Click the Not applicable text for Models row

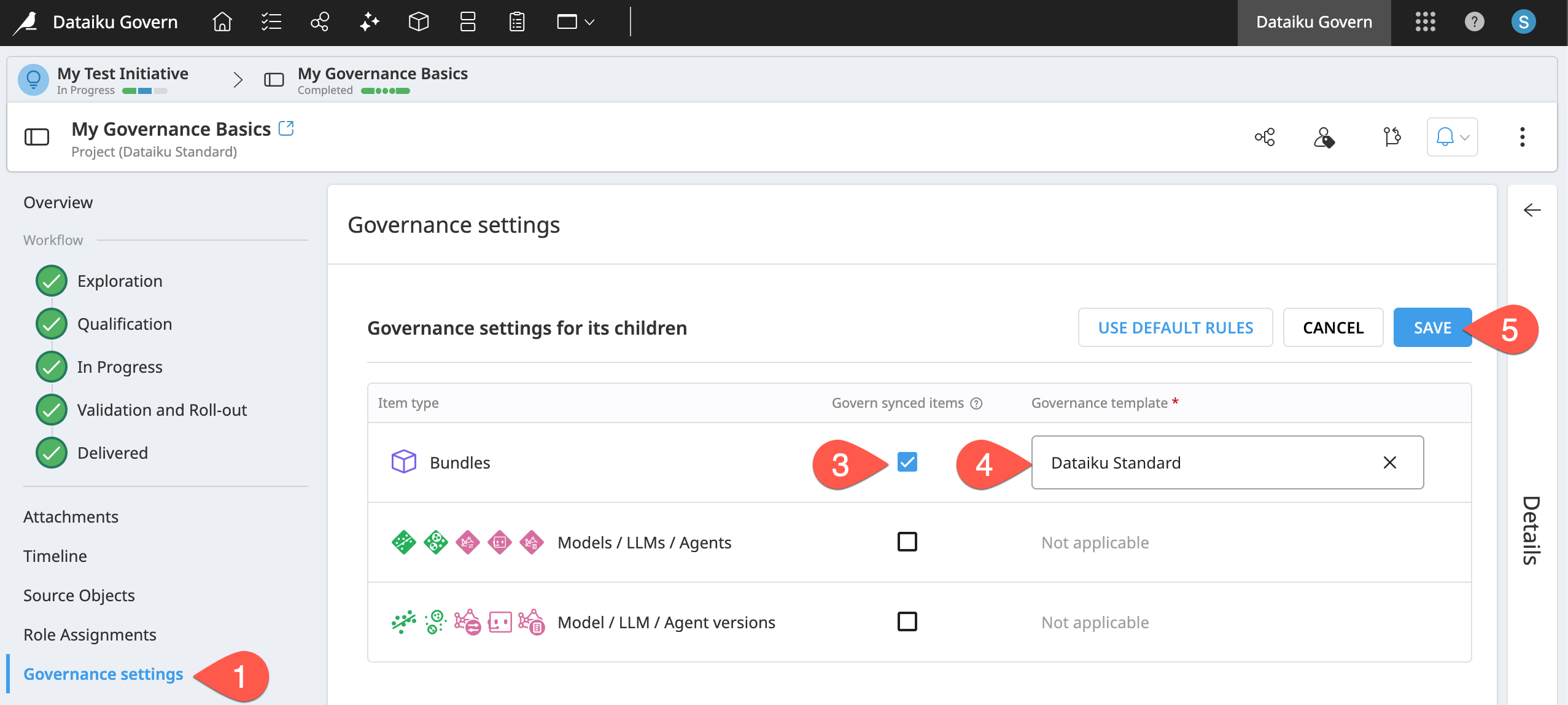coord(1095,543)
